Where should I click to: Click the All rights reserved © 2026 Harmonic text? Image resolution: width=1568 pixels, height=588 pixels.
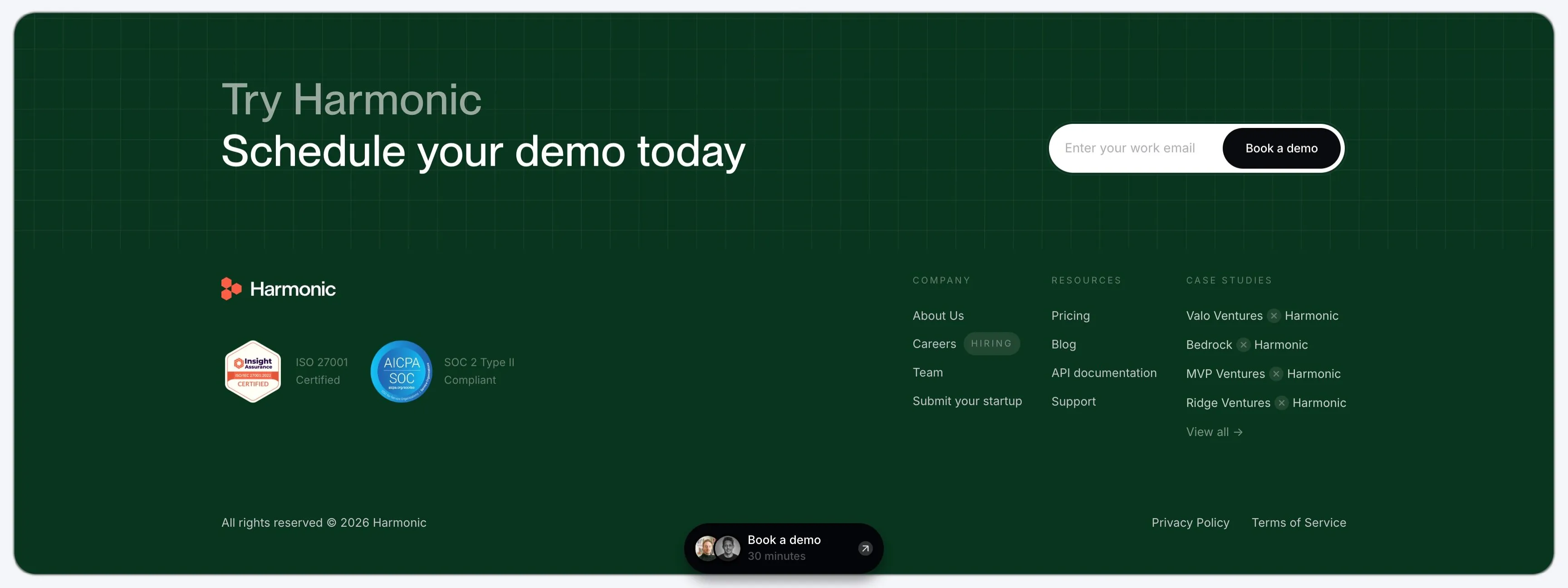[x=324, y=523]
